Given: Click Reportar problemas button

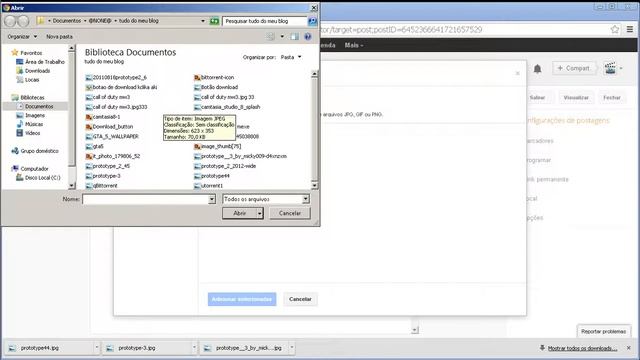Looking at the screenshot, I should (603, 331).
